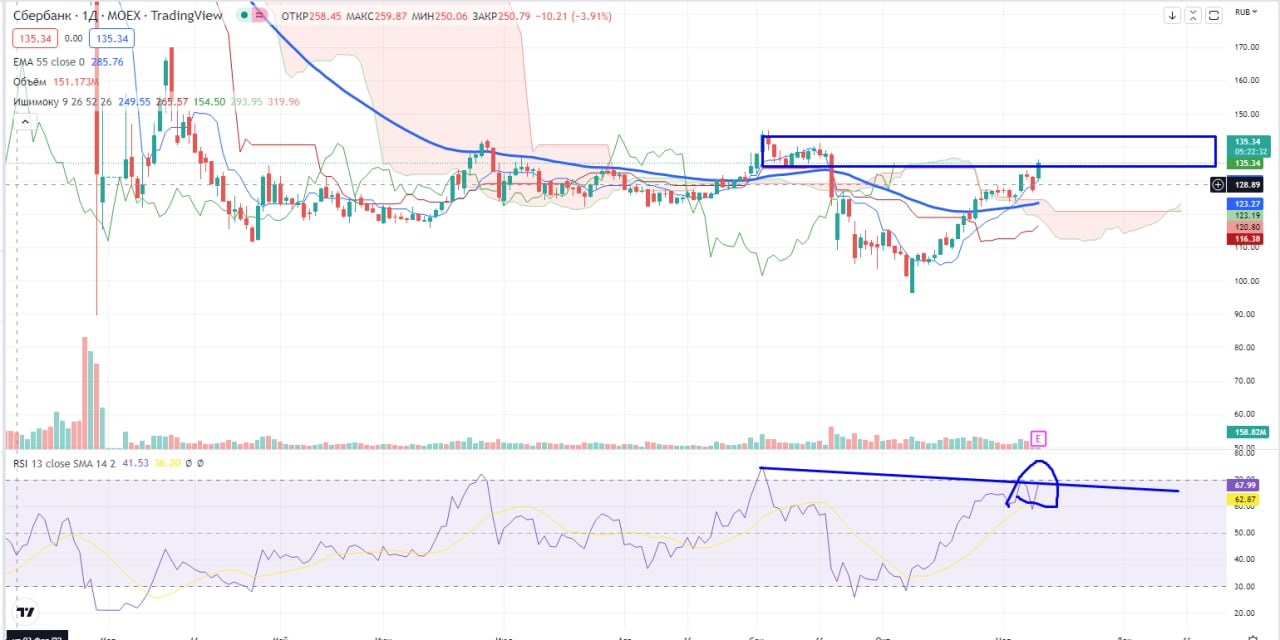Click the blue 123.27 EMA price label
Viewport: 1280px width, 640px height.
coord(1246,204)
